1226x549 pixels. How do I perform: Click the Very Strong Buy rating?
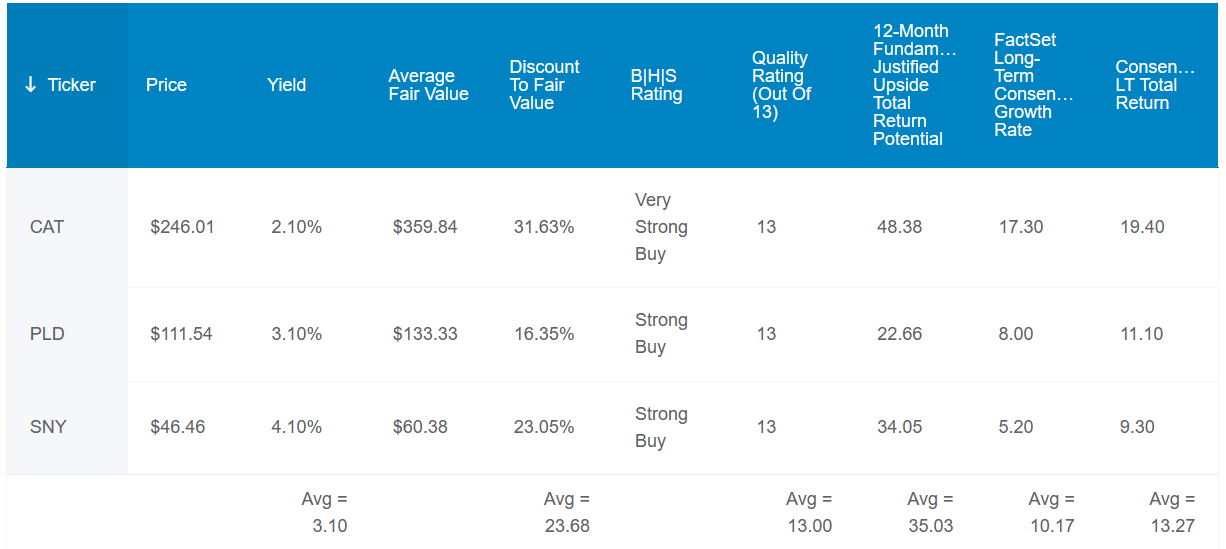coord(661,227)
